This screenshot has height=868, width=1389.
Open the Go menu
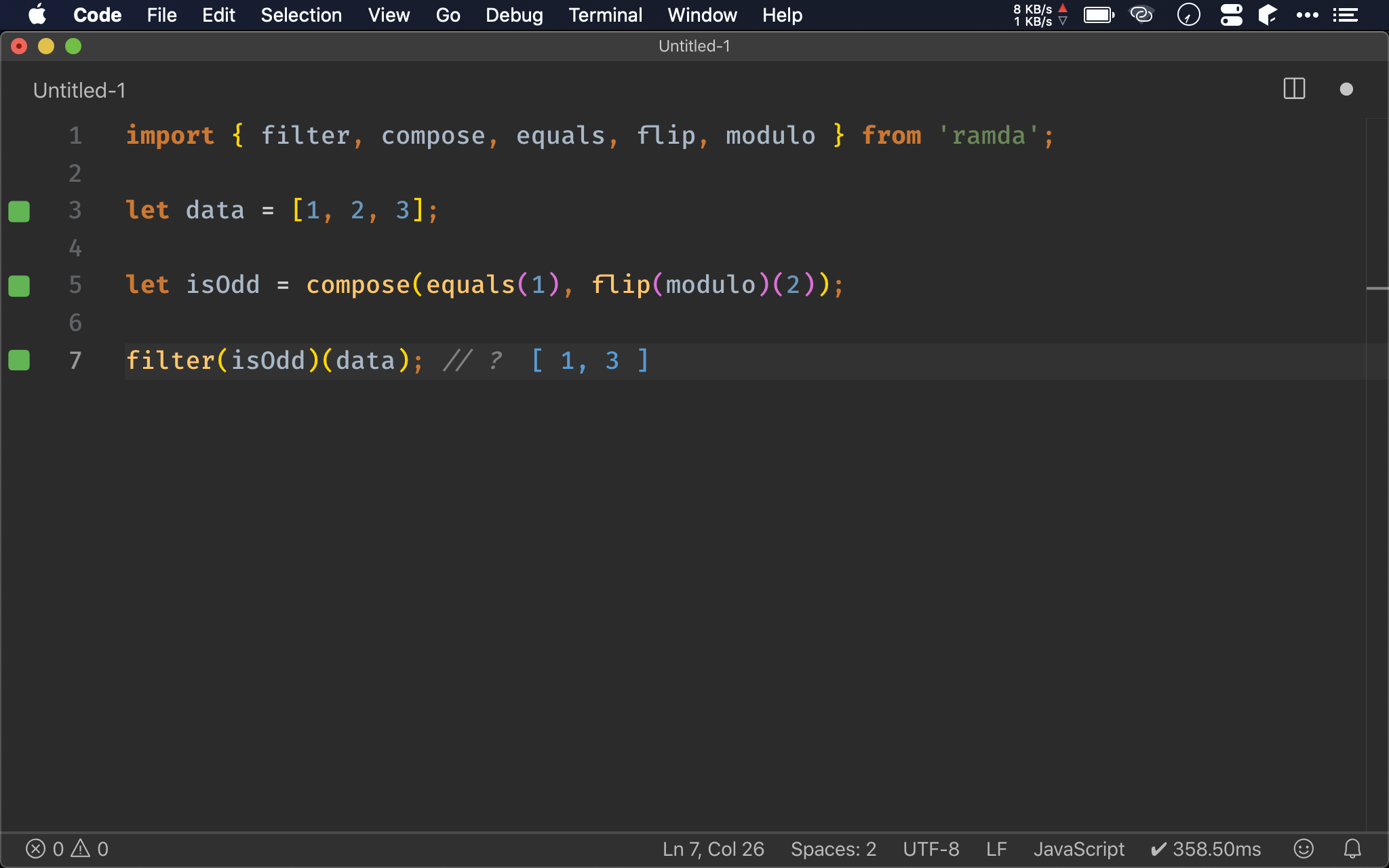(x=448, y=15)
